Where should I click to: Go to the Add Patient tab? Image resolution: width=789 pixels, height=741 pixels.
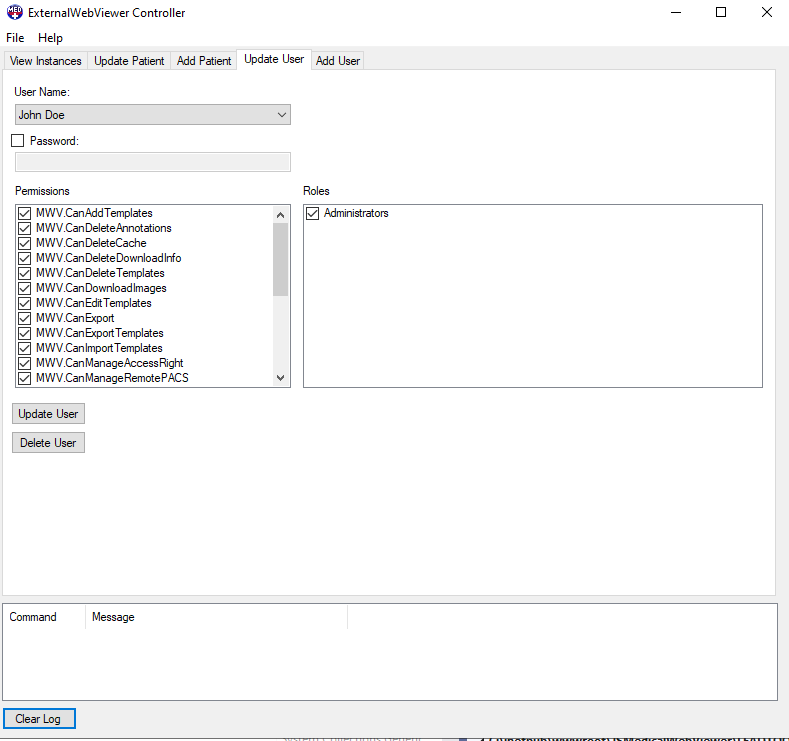[204, 61]
